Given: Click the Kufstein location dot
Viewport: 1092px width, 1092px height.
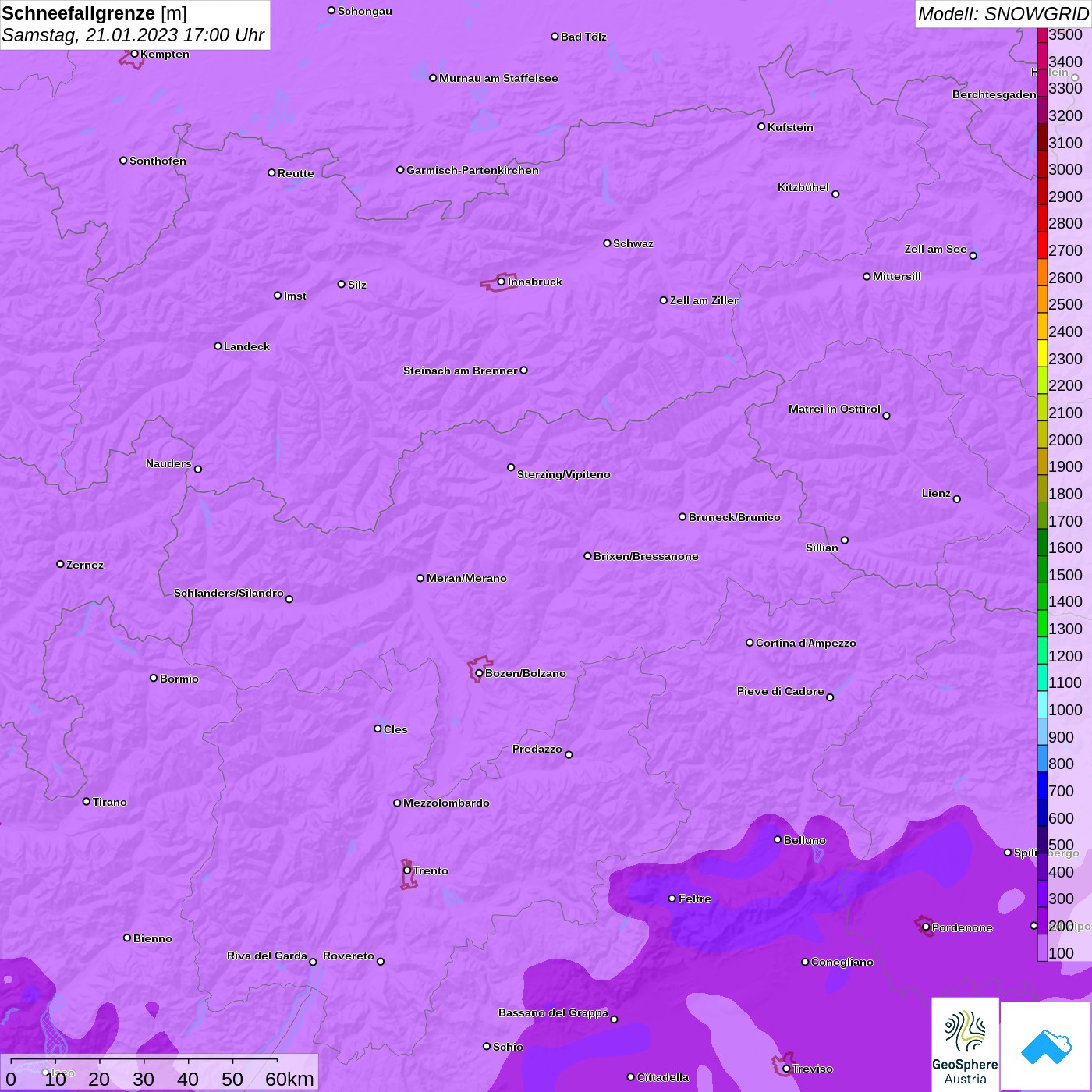Looking at the screenshot, I should (x=761, y=126).
